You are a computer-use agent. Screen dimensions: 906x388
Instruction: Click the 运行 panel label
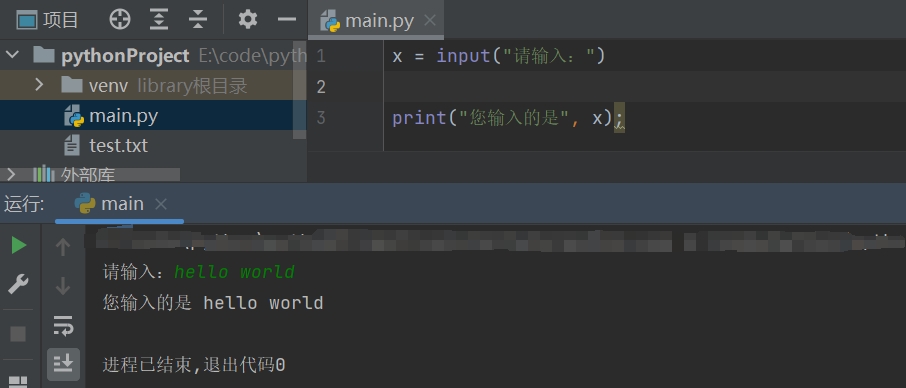(24, 204)
